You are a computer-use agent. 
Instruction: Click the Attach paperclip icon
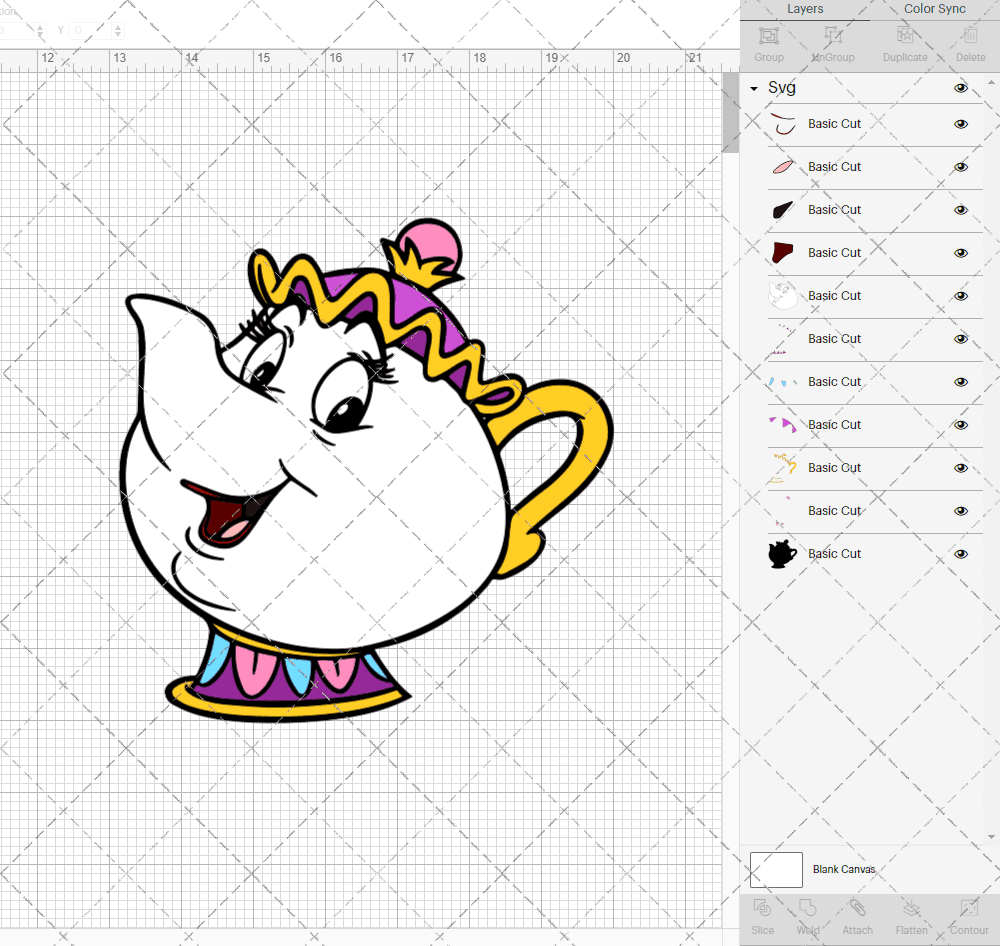(x=857, y=908)
